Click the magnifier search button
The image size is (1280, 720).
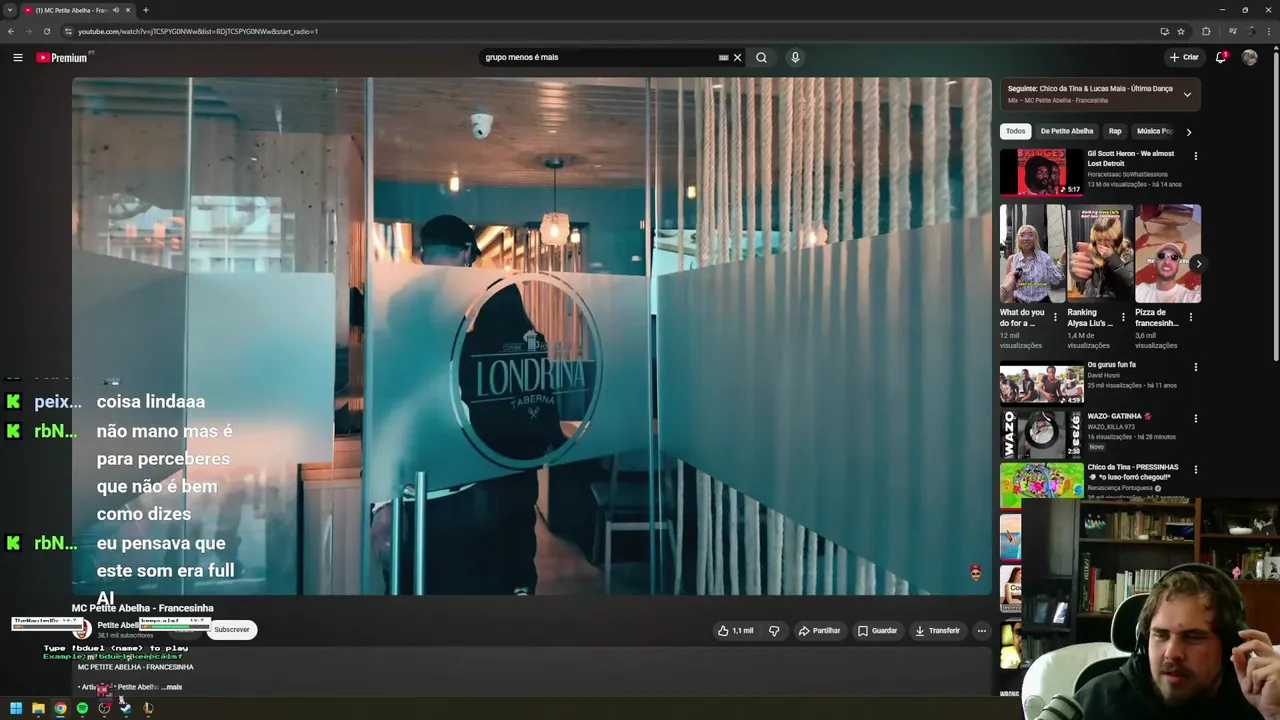(761, 57)
